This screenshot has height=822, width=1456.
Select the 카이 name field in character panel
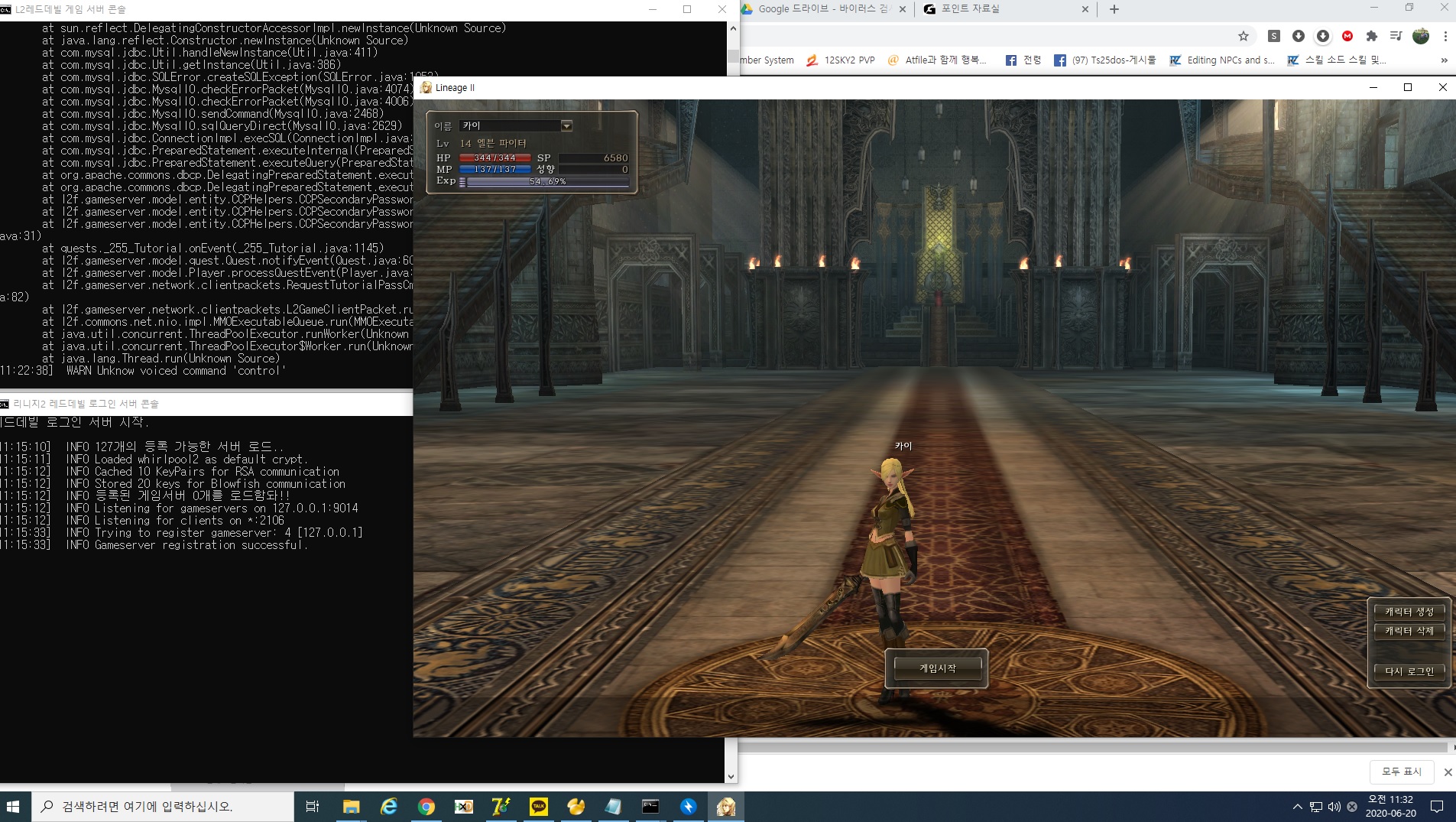click(510, 125)
